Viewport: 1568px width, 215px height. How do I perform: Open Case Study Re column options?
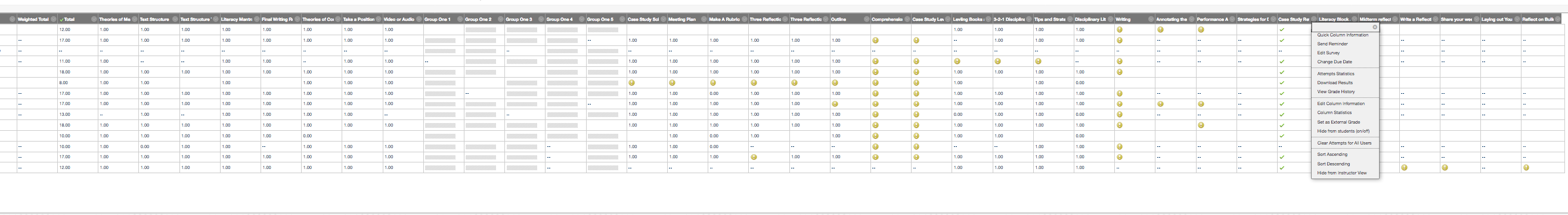[1313, 20]
